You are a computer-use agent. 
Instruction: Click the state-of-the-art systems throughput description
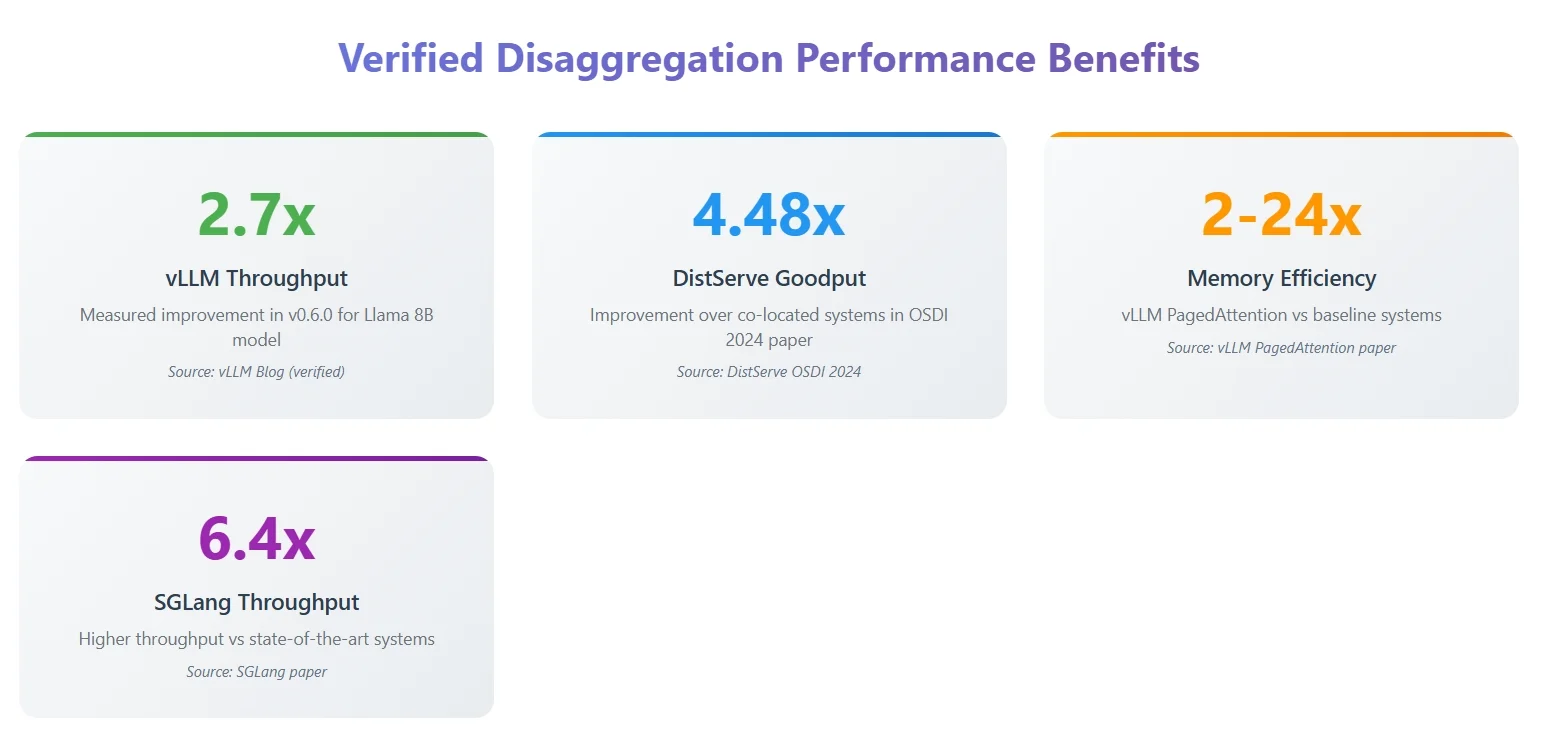pyautogui.click(x=257, y=639)
